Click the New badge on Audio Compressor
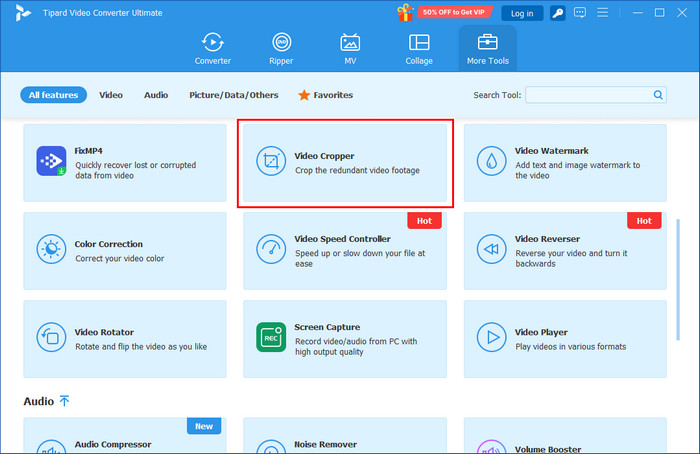The image size is (700, 454). tap(204, 426)
